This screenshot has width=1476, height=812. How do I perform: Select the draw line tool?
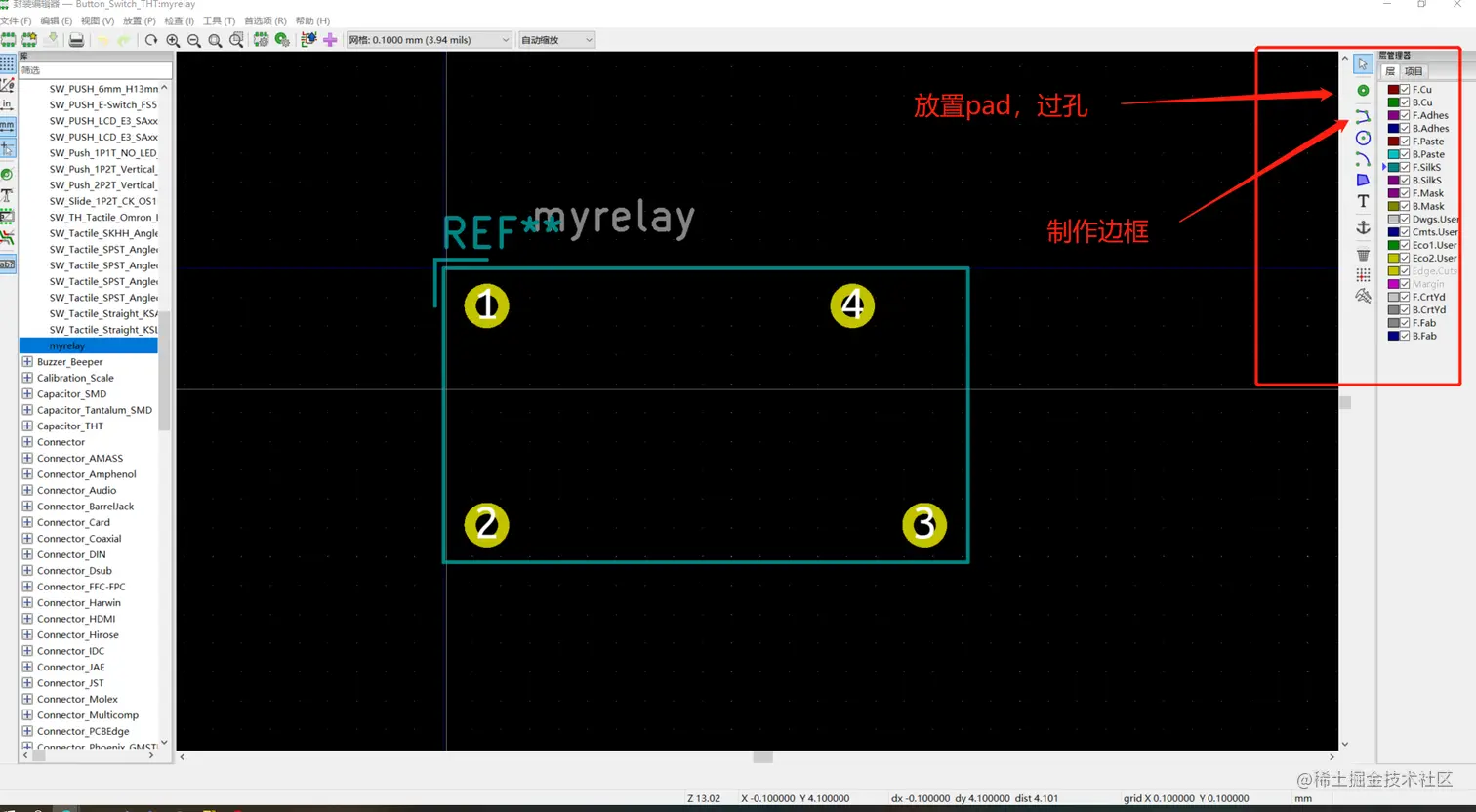pos(1363,116)
